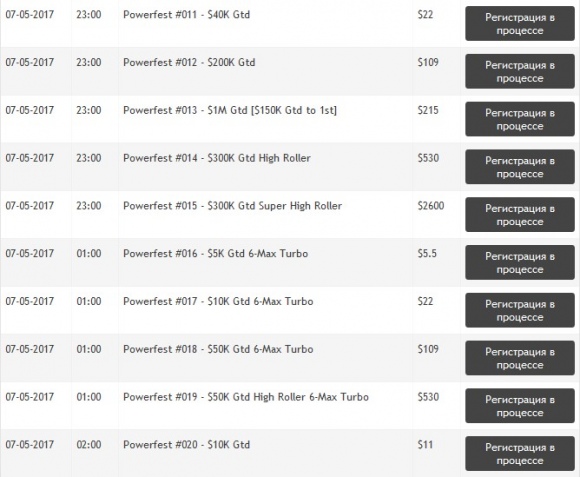Open registration for Powerfest #012 $200K Gtd
The image size is (580, 477).
click(520, 71)
